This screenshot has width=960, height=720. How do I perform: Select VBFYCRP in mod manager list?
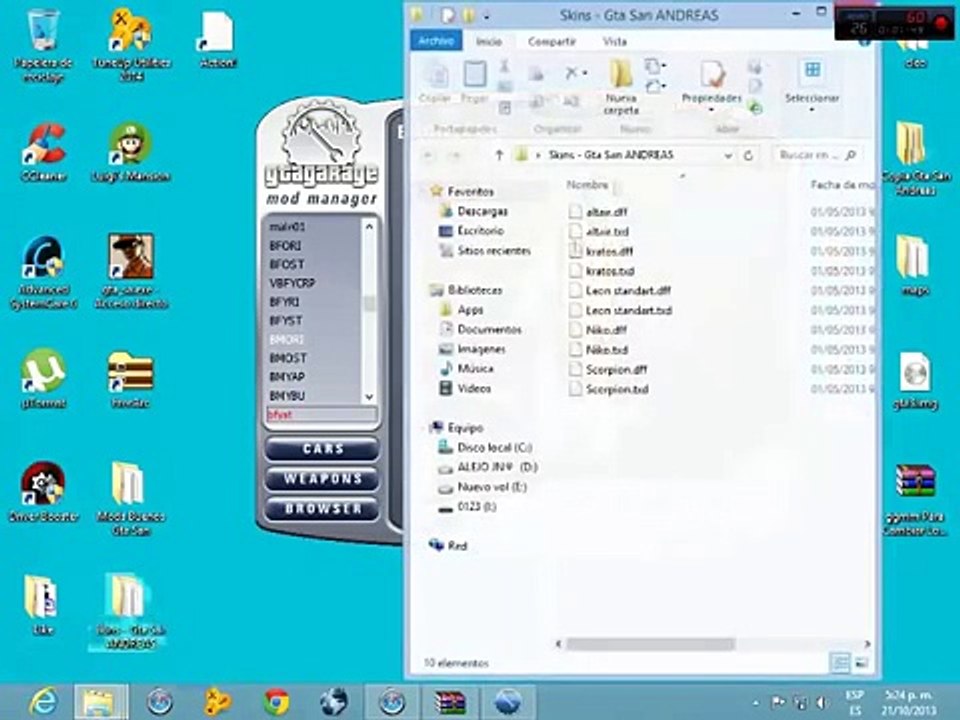coord(292,283)
